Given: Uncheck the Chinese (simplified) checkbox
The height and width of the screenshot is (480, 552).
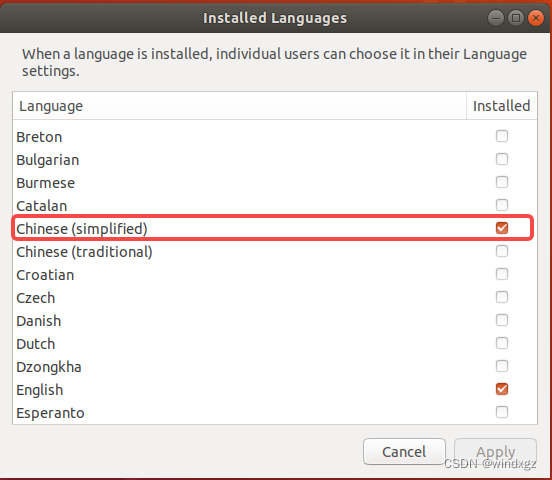Looking at the screenshot, I should pos(502,228).
